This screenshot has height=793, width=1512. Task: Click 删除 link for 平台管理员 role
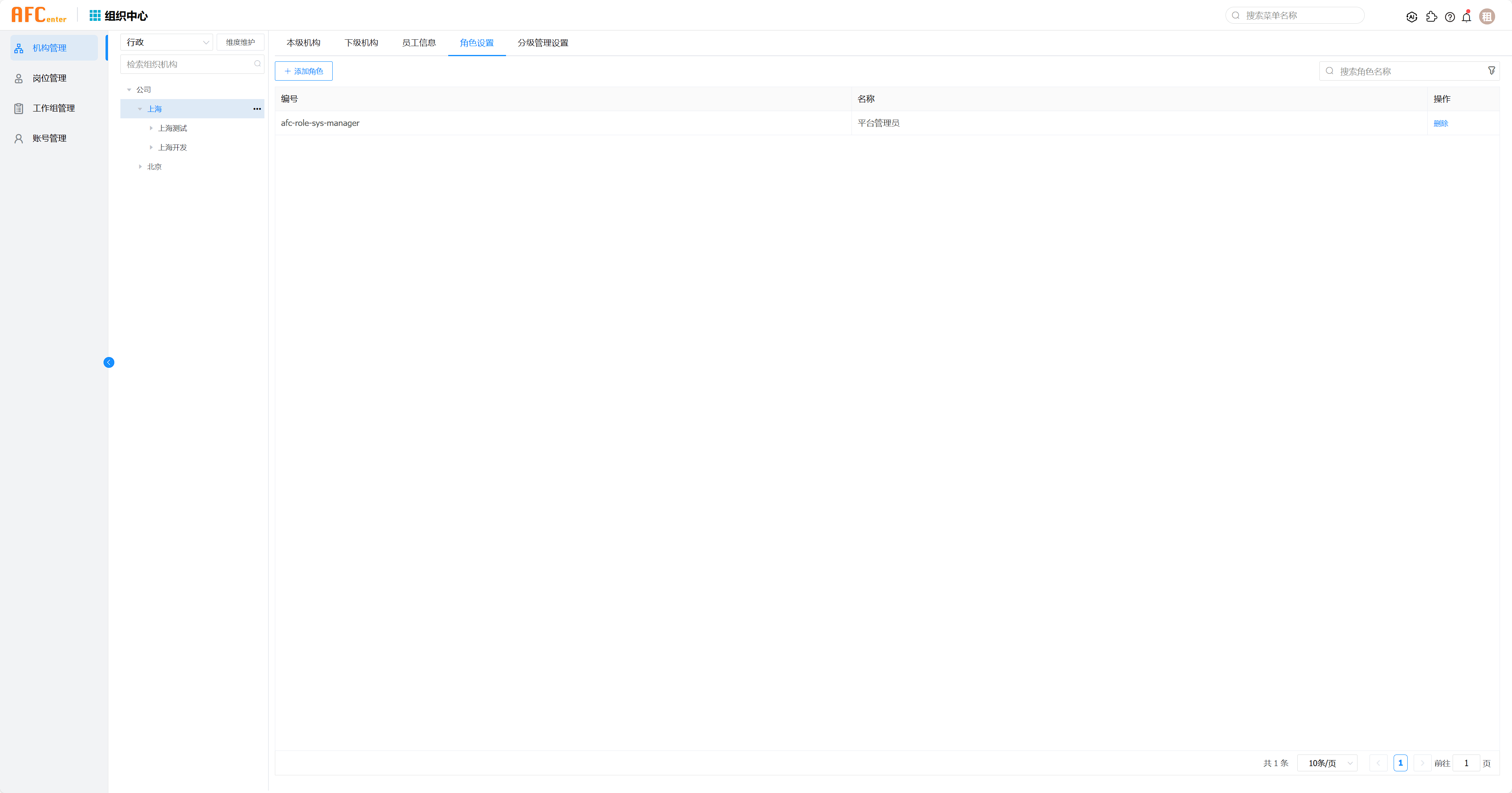(x=1441, y=123)
